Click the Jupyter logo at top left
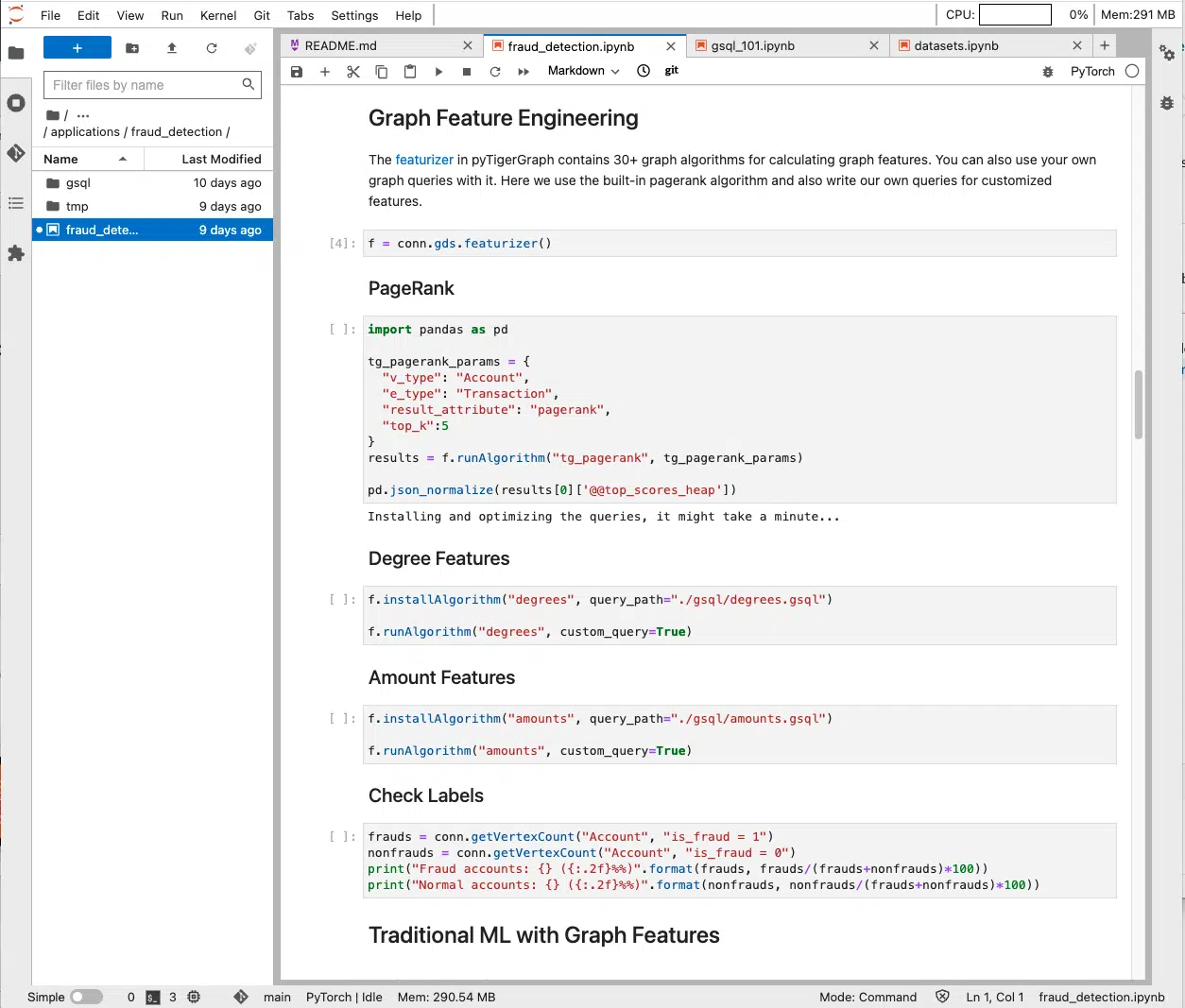The width and height of the screenshot is (1185, 1008). 16,14
